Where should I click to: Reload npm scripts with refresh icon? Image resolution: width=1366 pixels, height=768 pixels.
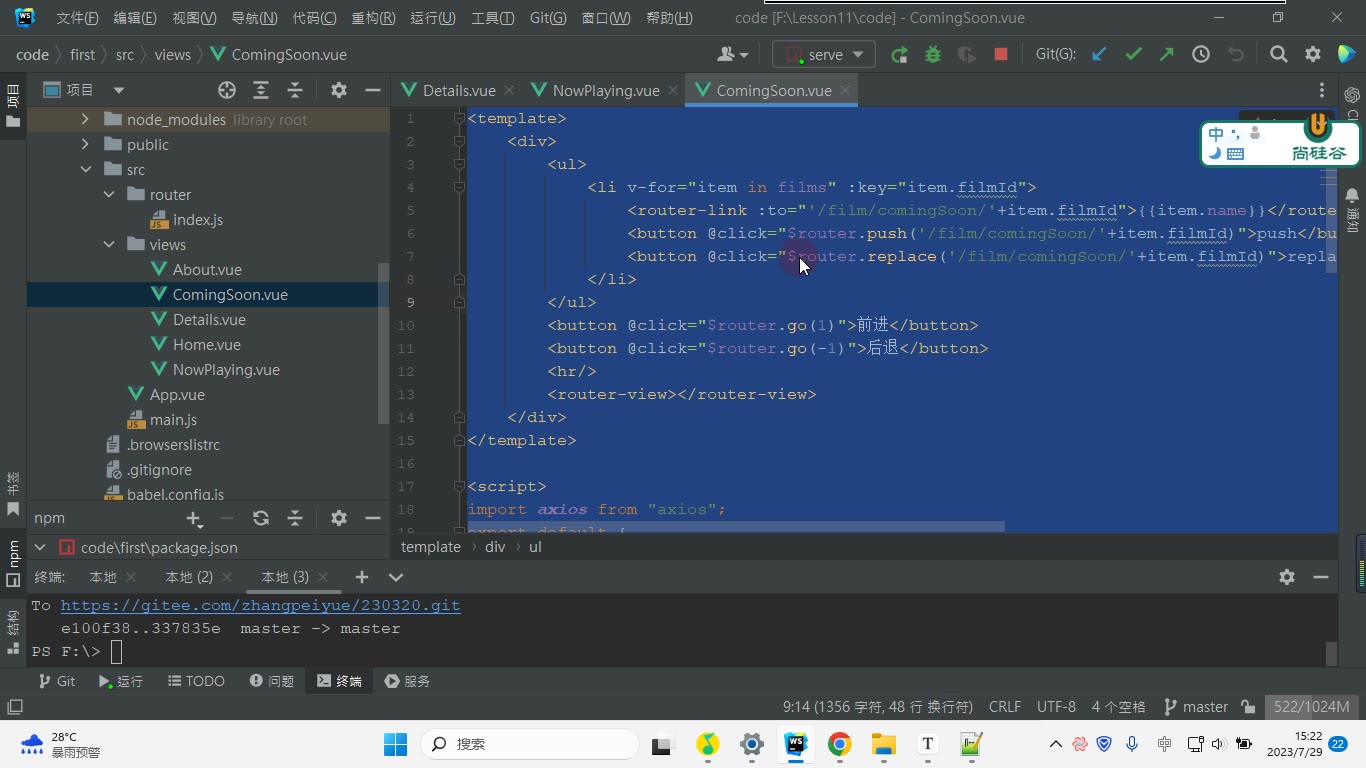tap(261, 518)
